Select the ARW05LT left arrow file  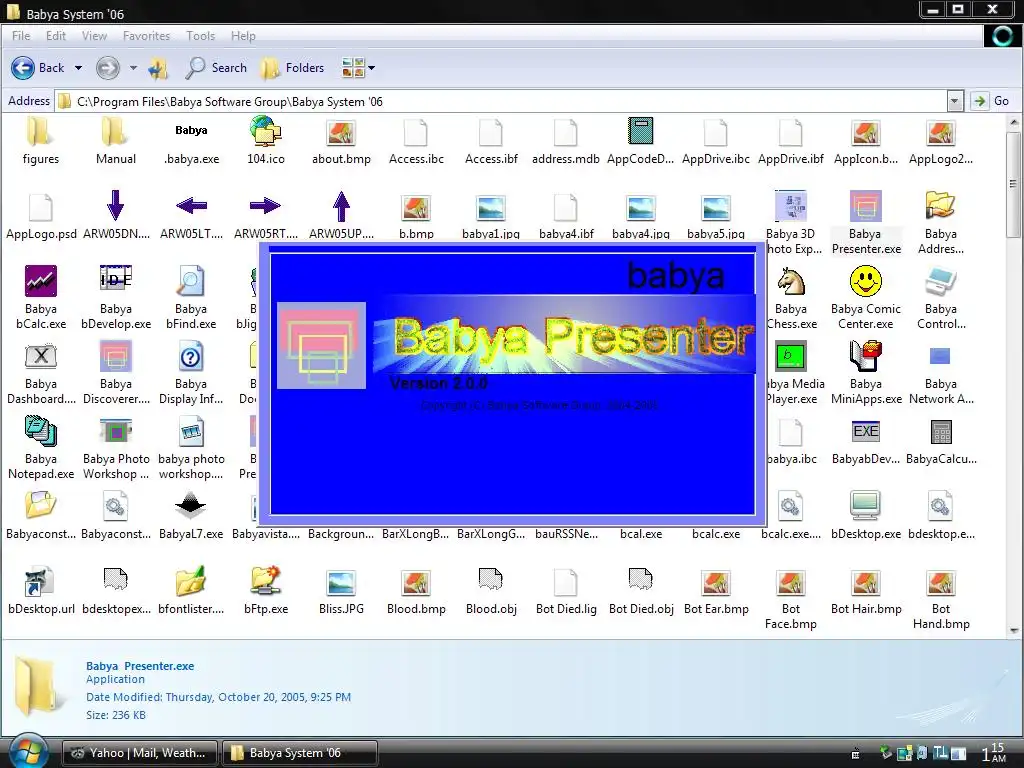tap(191, 206)
